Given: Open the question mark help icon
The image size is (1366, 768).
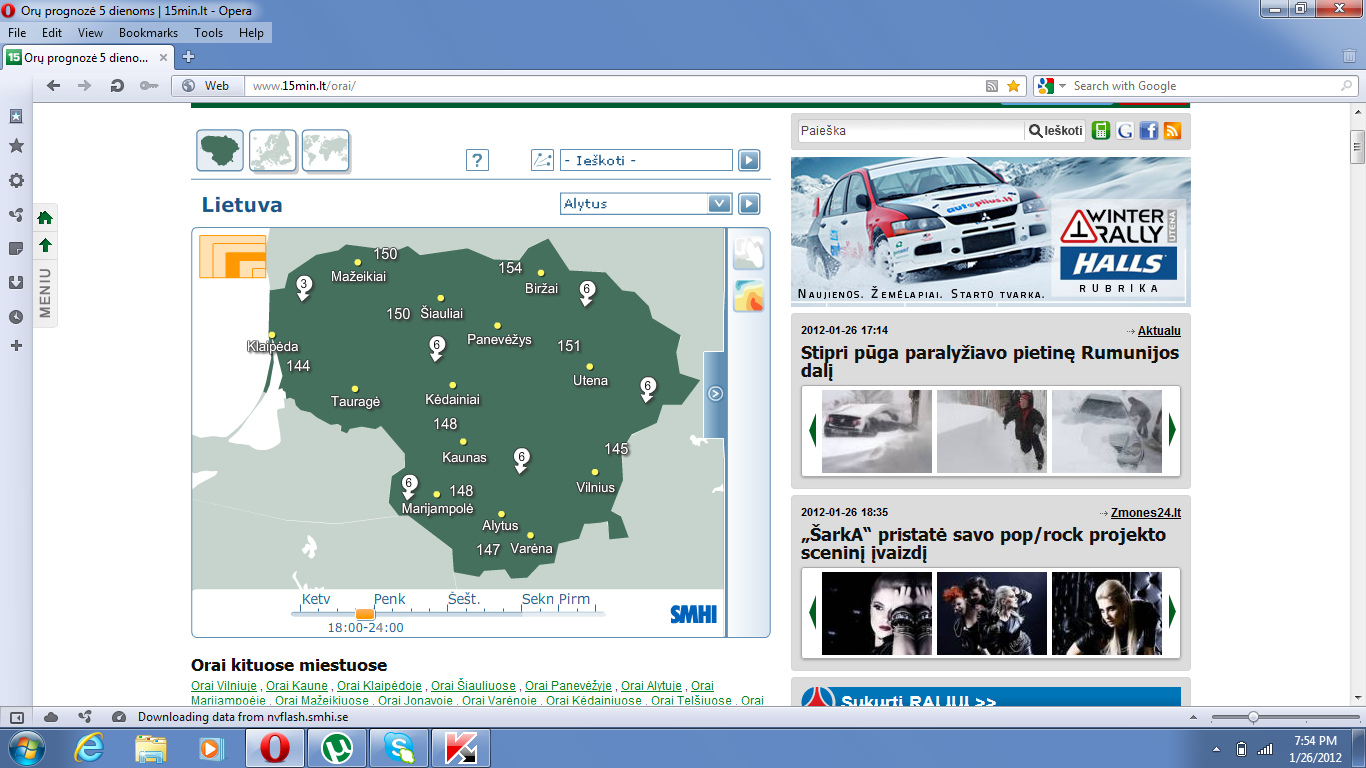Looking at the screenshot, I should coord(477,160).
